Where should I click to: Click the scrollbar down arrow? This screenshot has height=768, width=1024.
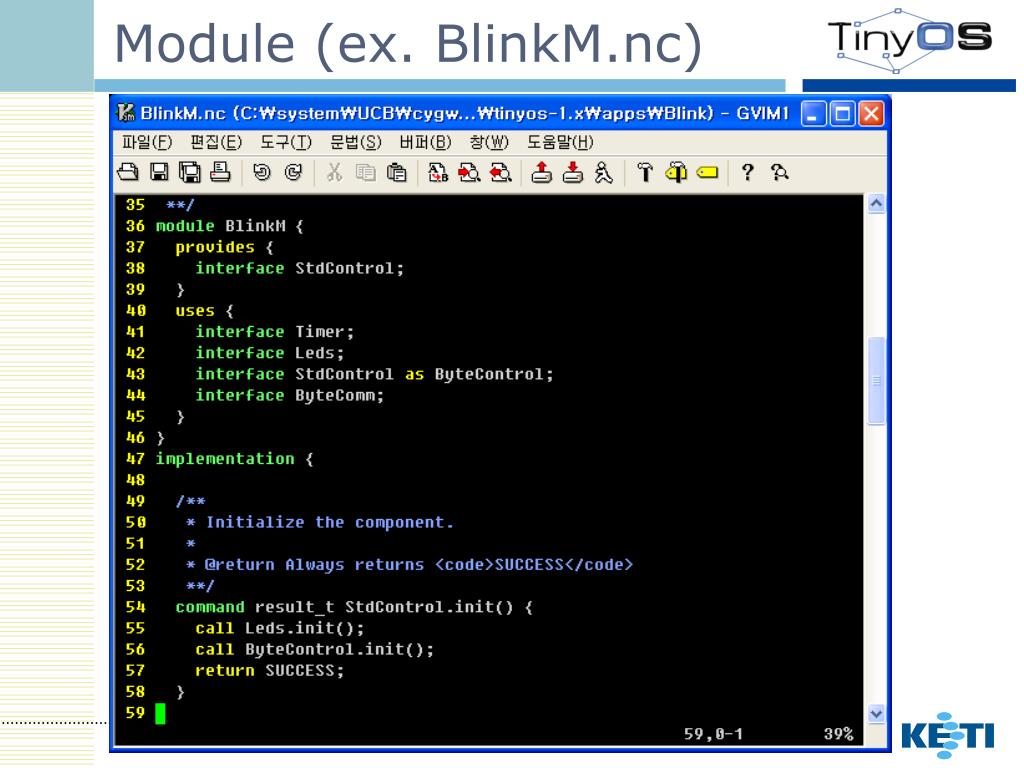[876, 714]
